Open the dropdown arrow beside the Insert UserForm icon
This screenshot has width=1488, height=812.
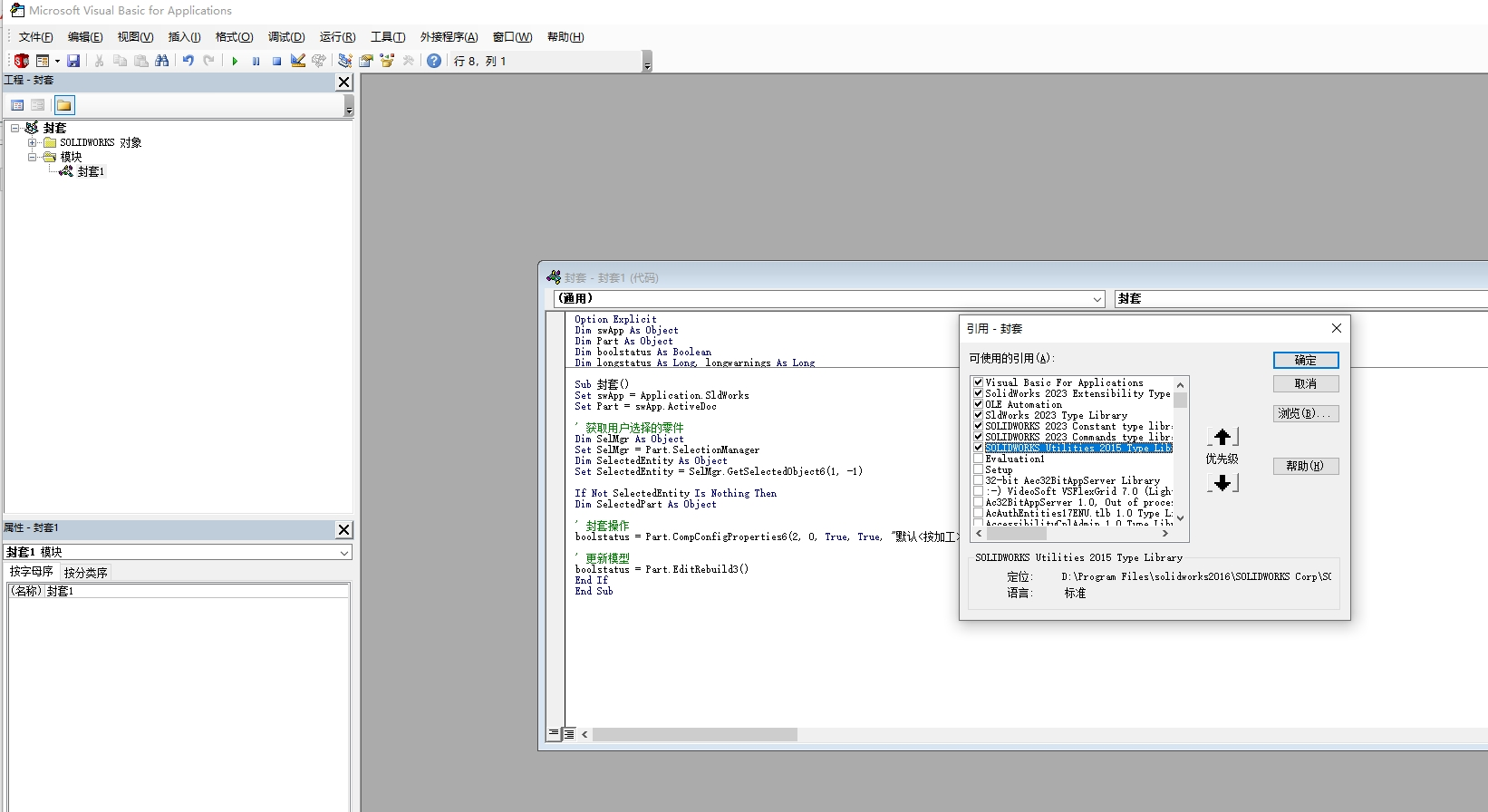tap(57, 61)
